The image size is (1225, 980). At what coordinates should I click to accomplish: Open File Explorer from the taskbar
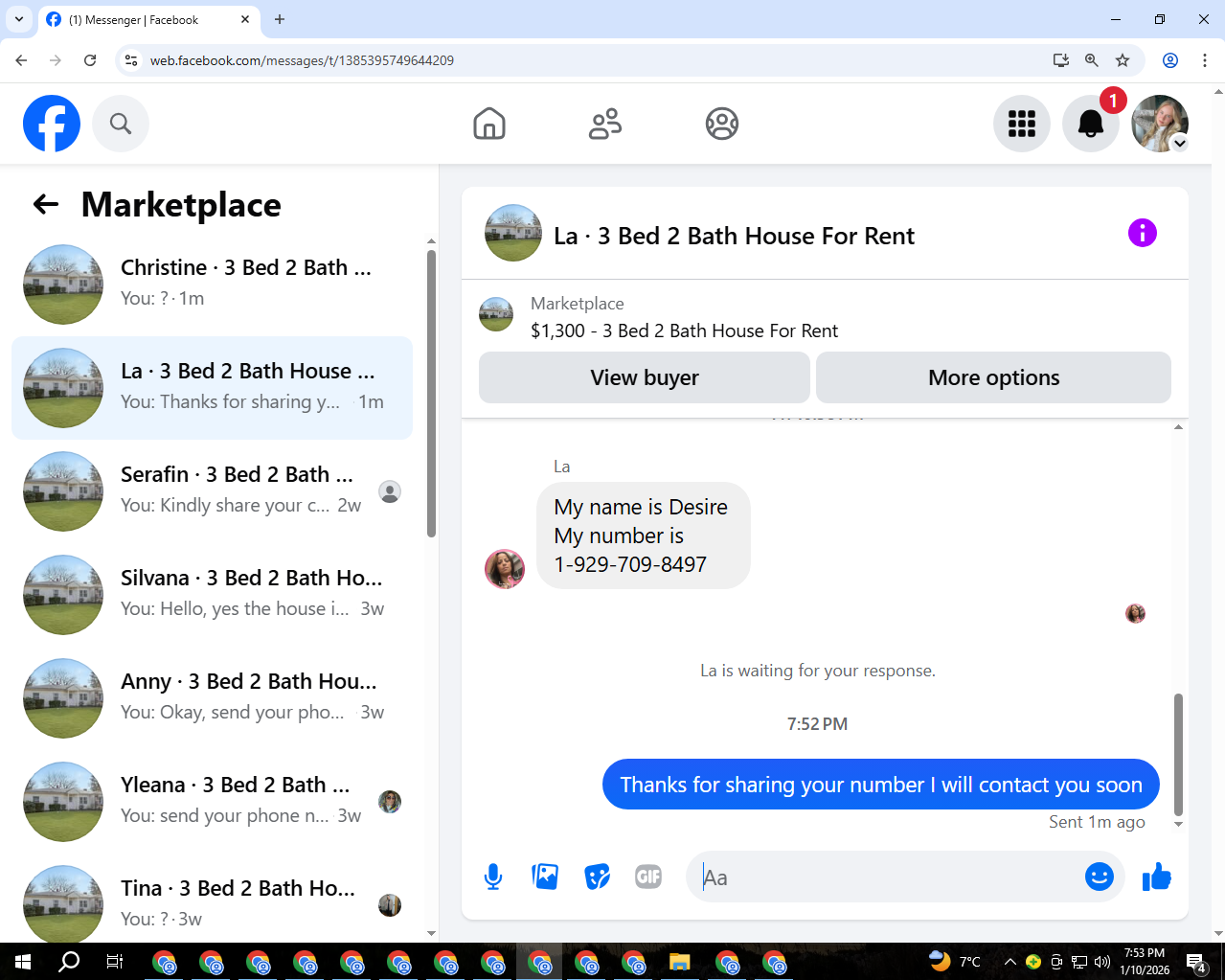[x=680, y=962]
